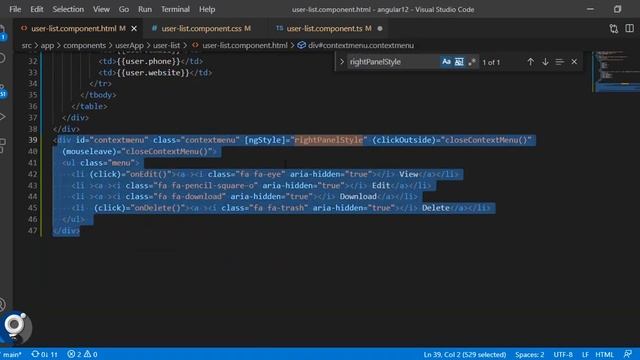The height and width of the screenshot is (360, 640).
Task: Toggle Find in Selection icon
Action: (x=560, y=62)
